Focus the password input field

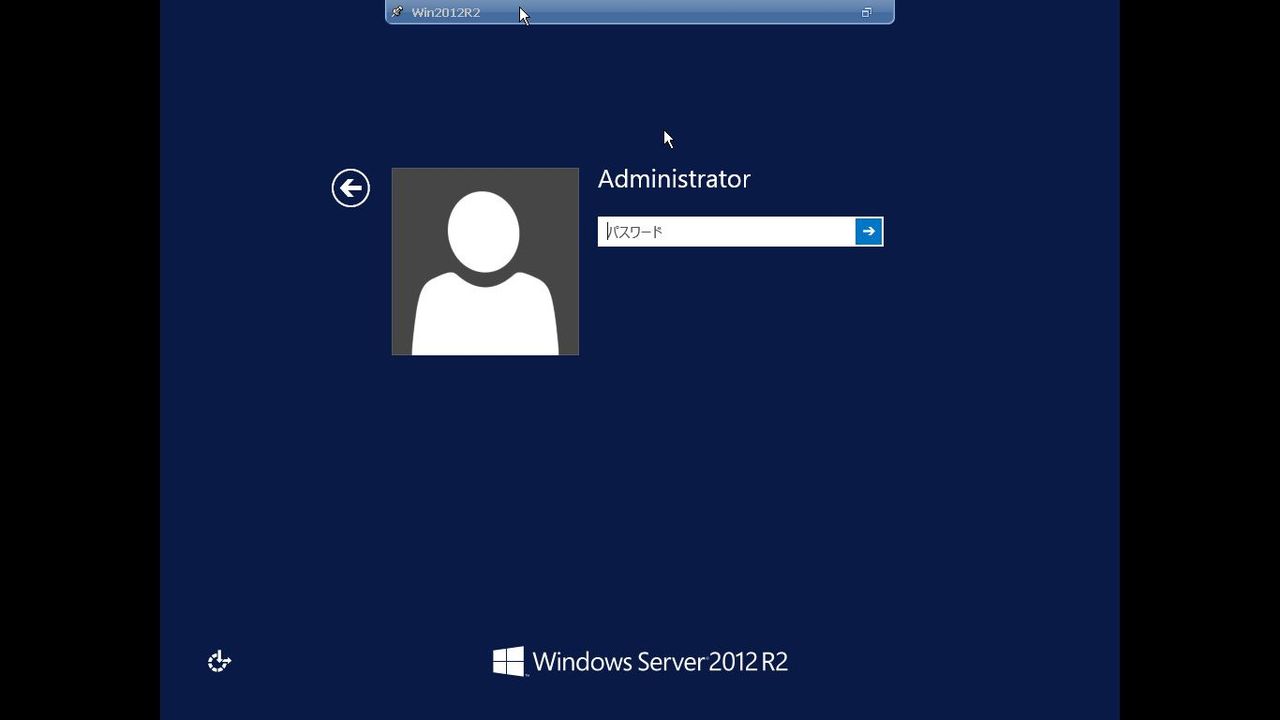(727, 232)
